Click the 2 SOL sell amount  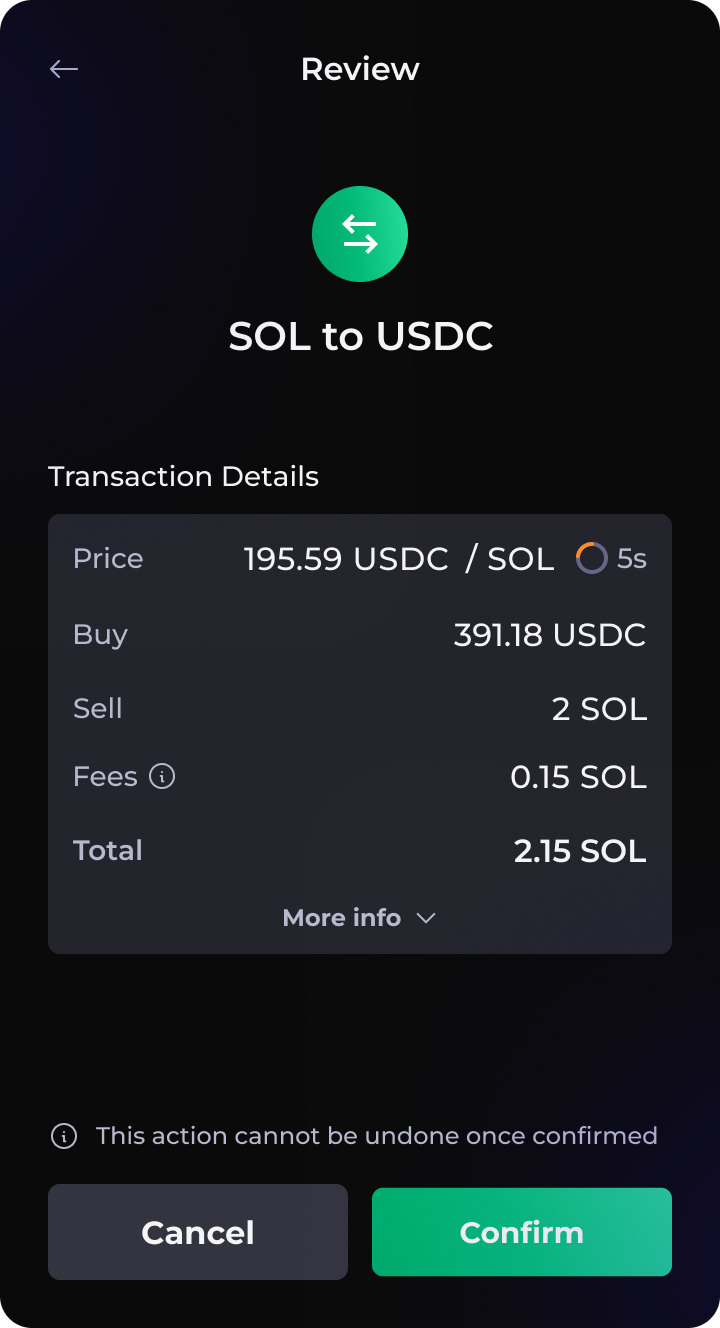pos(599,709)
